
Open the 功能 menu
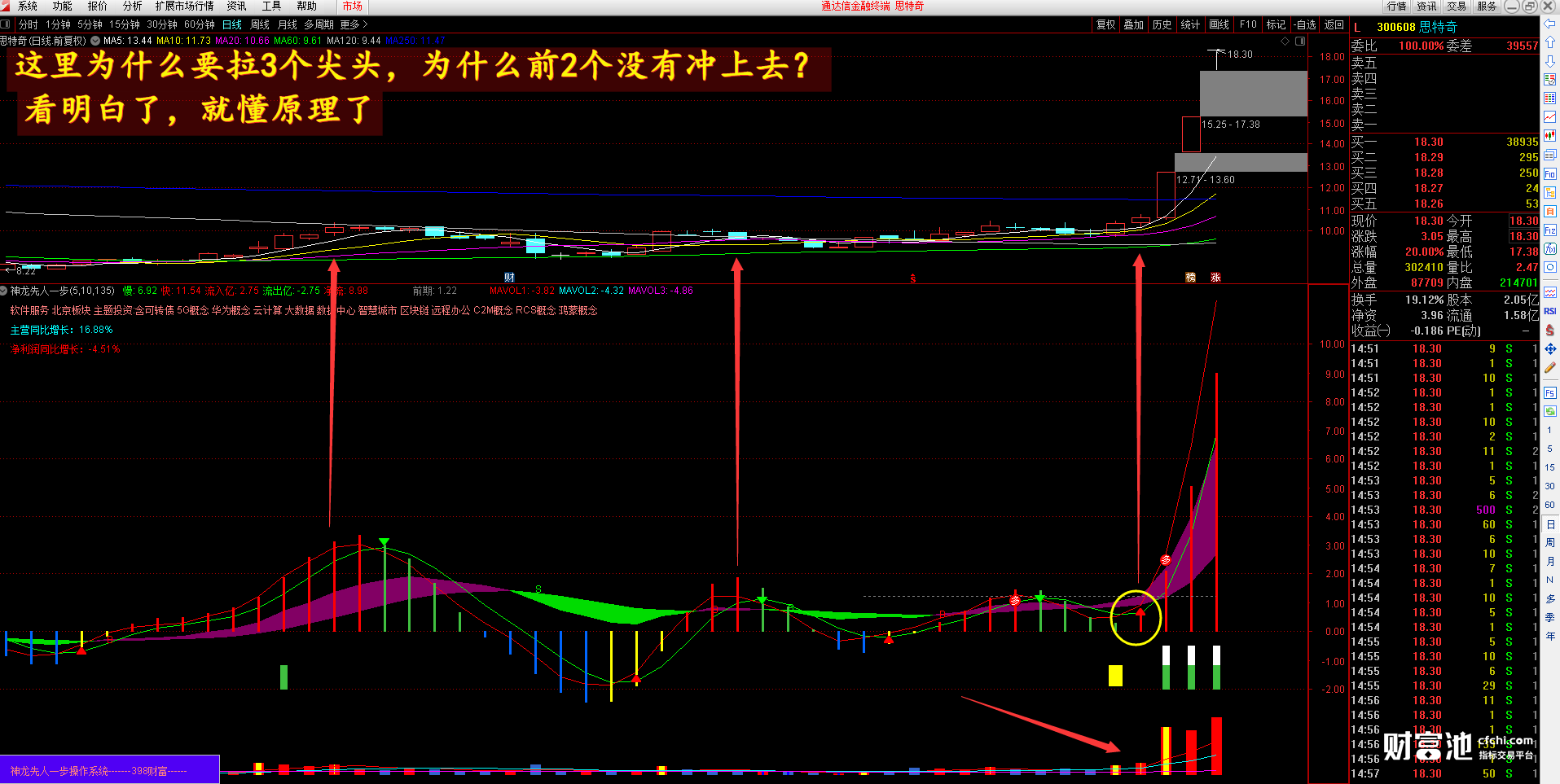point(62,6)
